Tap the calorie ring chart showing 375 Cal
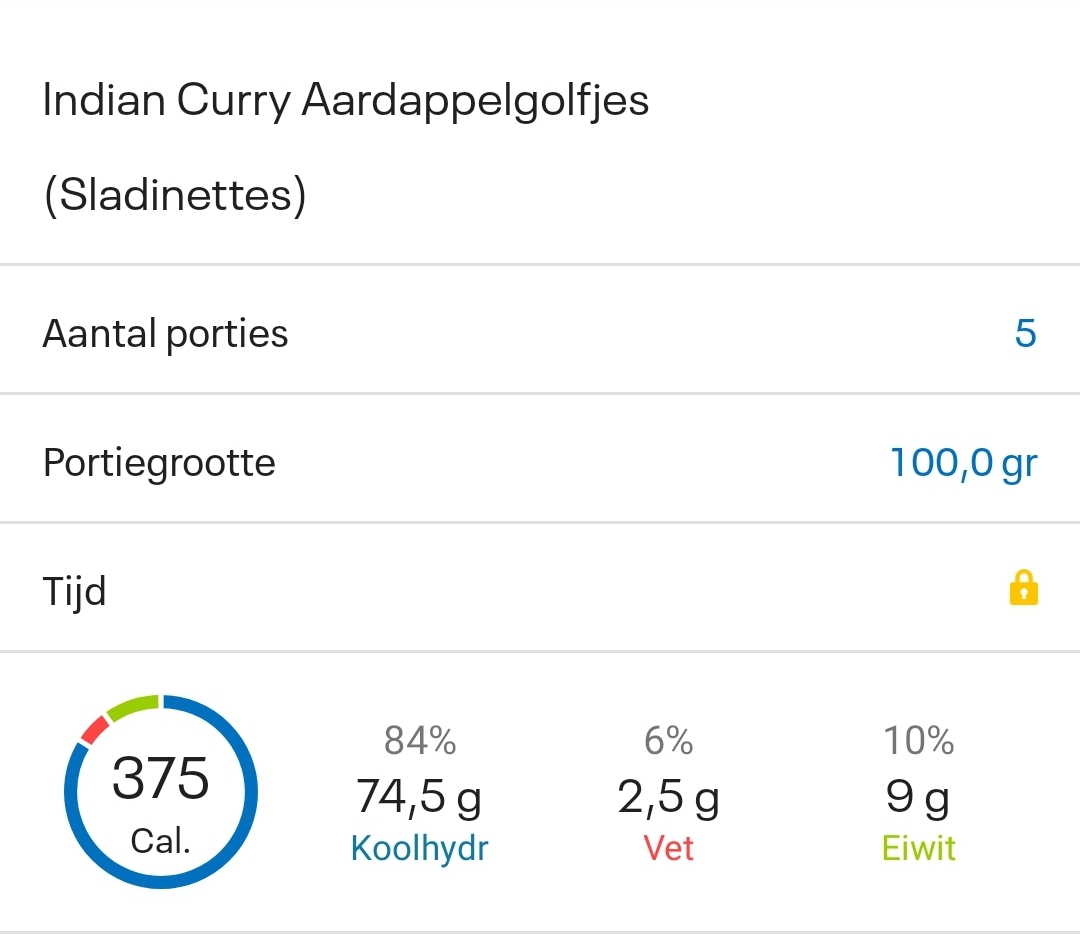This screenshot has width=1080, height=941. click(x=160, y=790)
